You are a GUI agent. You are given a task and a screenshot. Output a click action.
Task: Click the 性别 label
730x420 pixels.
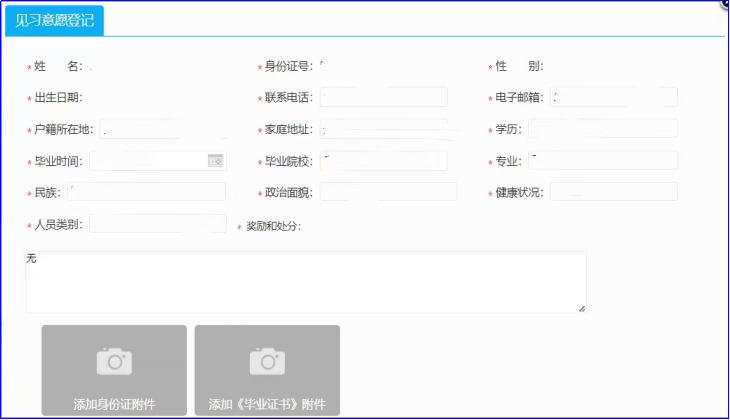[519, 66]
